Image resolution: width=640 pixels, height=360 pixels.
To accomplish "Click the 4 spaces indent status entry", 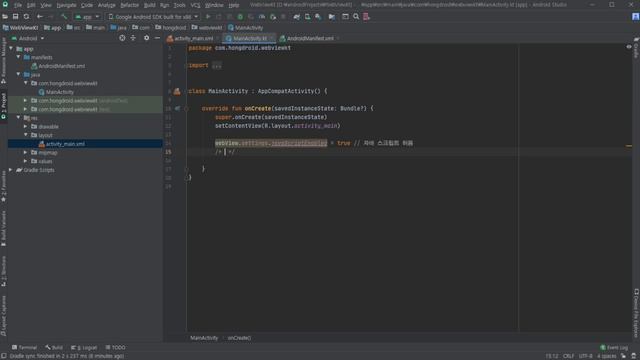I will click(x=607, y=356).
